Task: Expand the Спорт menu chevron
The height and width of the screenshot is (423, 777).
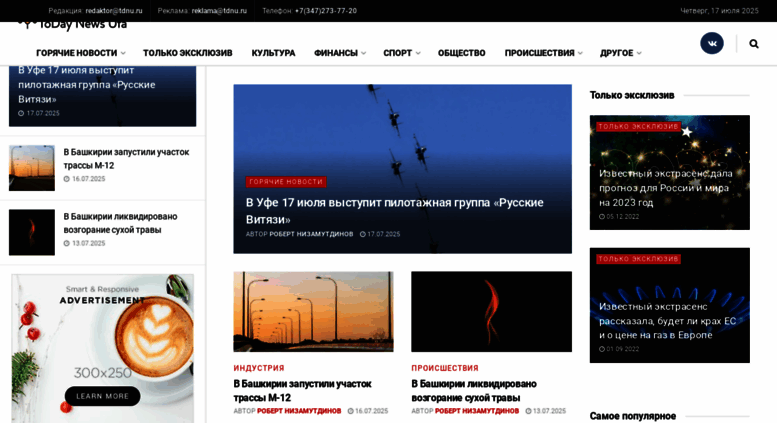Action: (x=418, y=53)
